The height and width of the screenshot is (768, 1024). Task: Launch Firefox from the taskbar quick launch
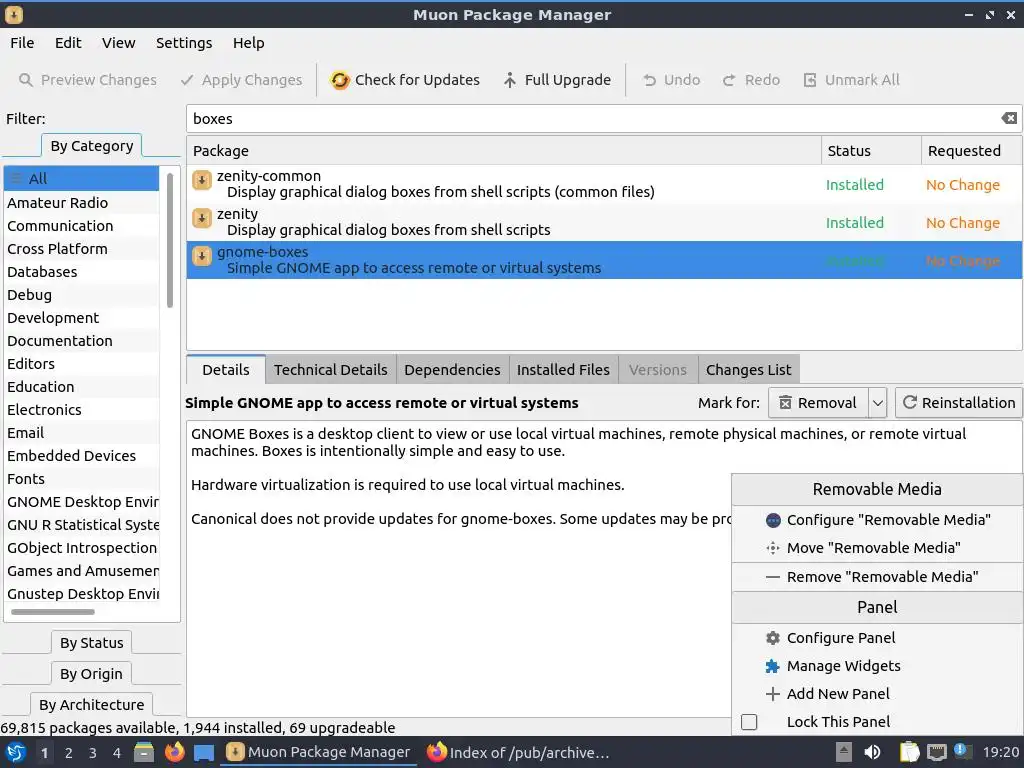[174, 752]
